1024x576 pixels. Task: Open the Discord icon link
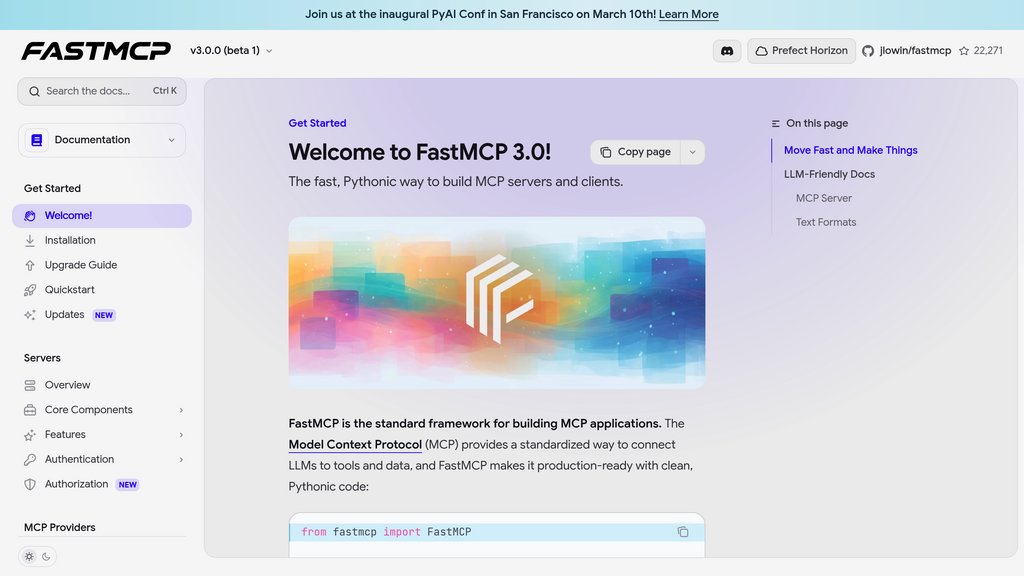[727, 51]
